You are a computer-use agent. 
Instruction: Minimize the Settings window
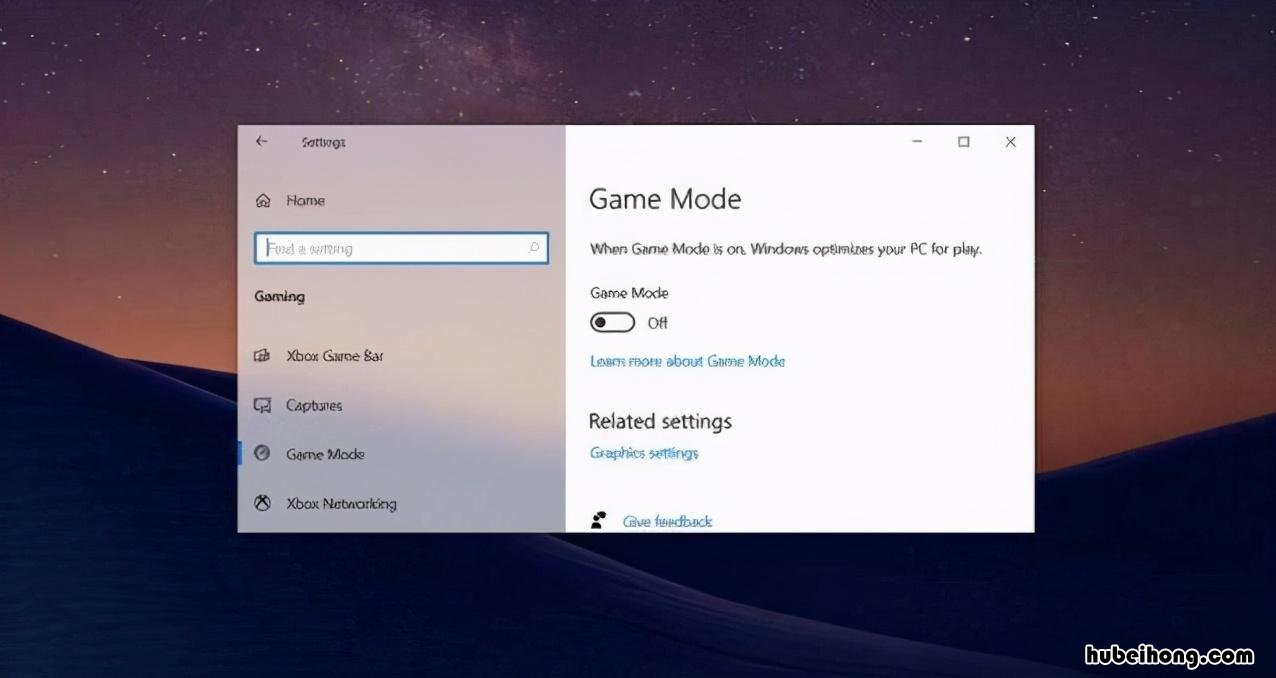click(x=917, y=142)
